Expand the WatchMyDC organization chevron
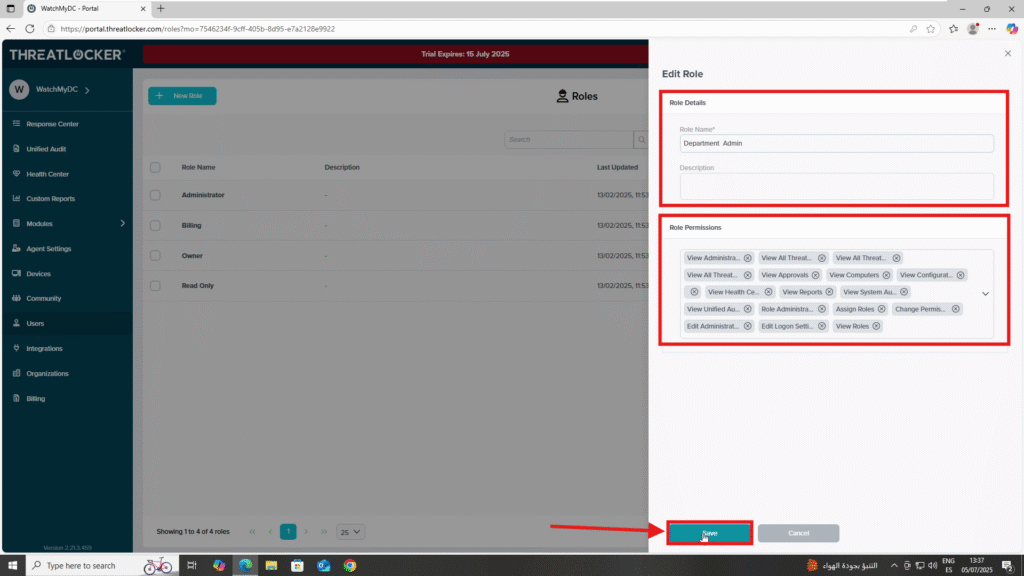This screenshot has height=576, width=1024. tap(87, 89)
